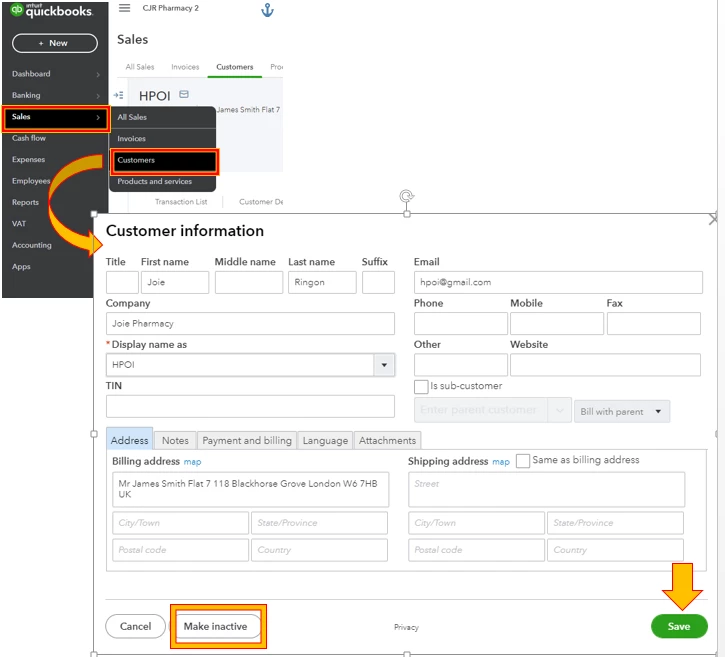Viewport: 725px width, 657px height.
Task: Expand the Bill with parent dropdown
Action: click(x=622, y=411)
